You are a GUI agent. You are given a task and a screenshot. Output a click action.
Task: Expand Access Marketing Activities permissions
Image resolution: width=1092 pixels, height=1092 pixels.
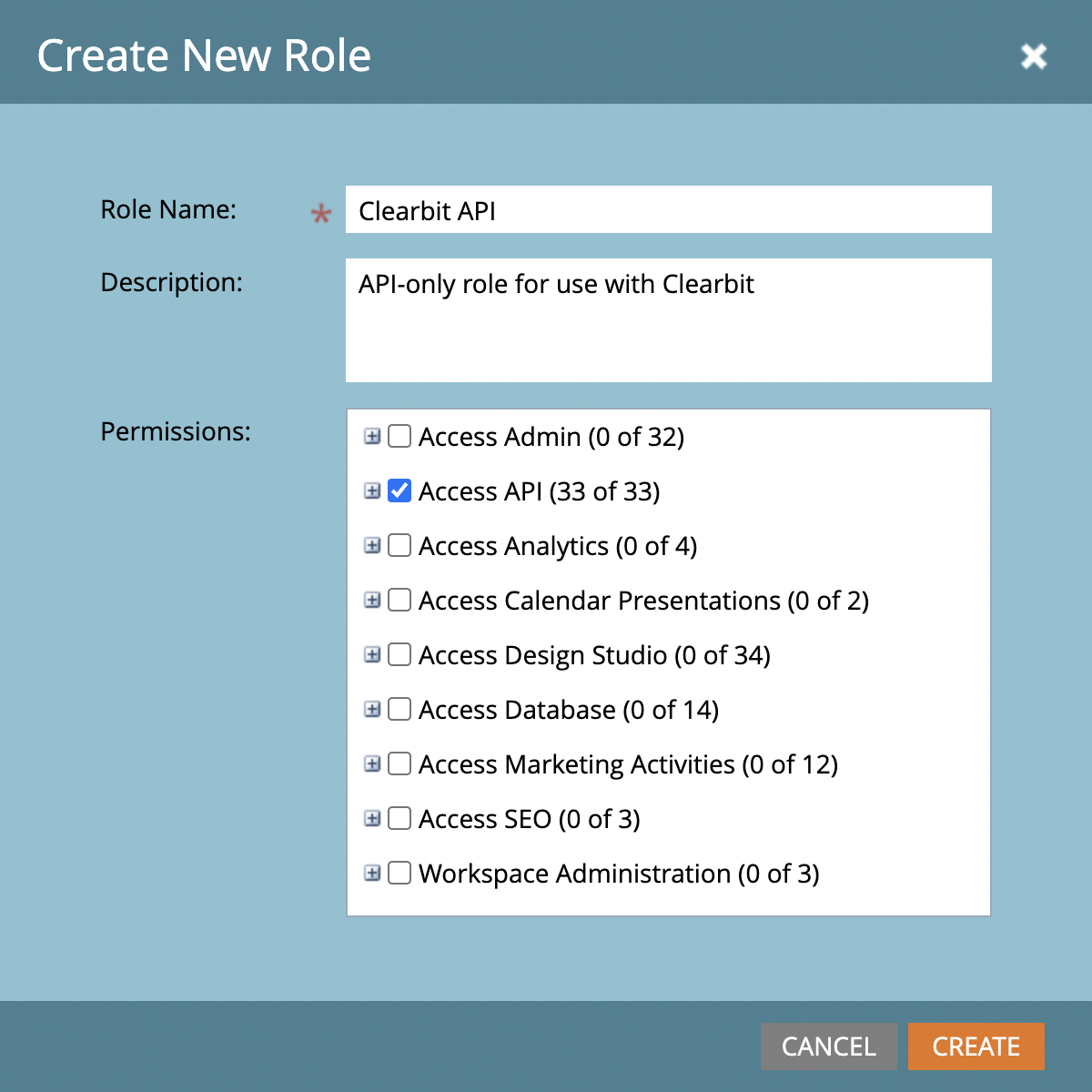click(372, 763)
